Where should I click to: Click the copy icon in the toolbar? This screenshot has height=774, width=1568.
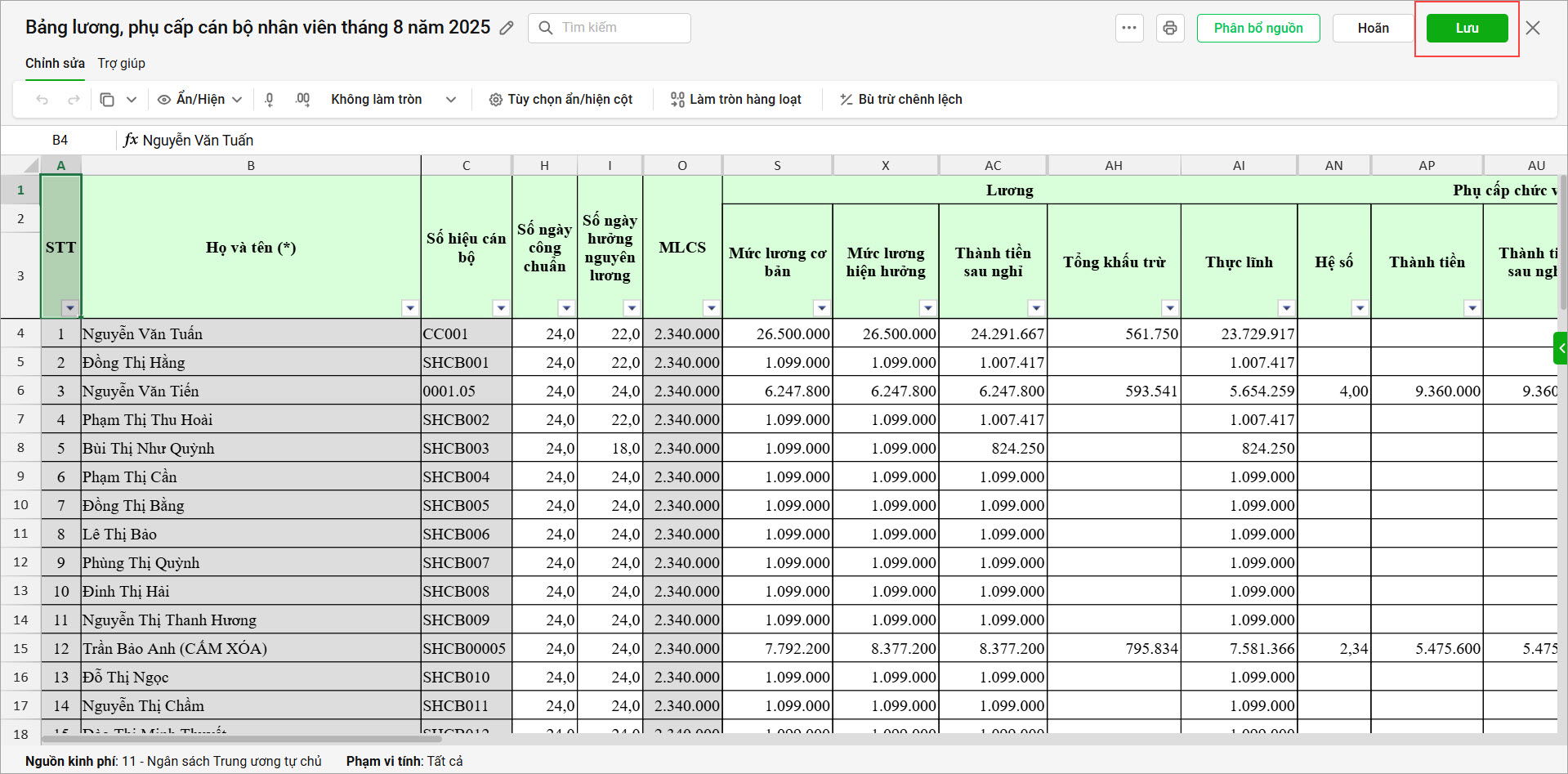click(107, 100)
